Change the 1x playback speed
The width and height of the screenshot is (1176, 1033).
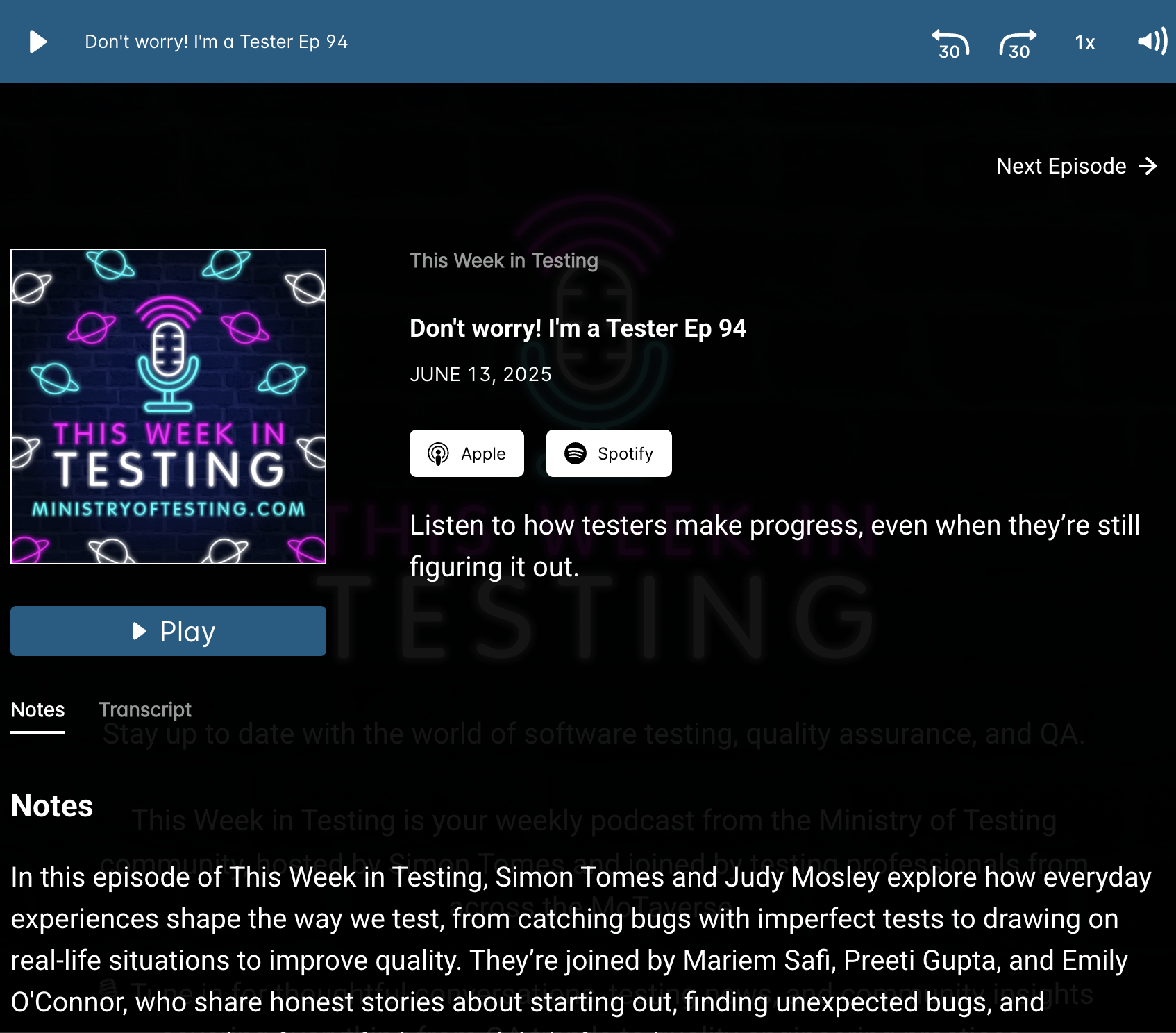[1085, 42]
